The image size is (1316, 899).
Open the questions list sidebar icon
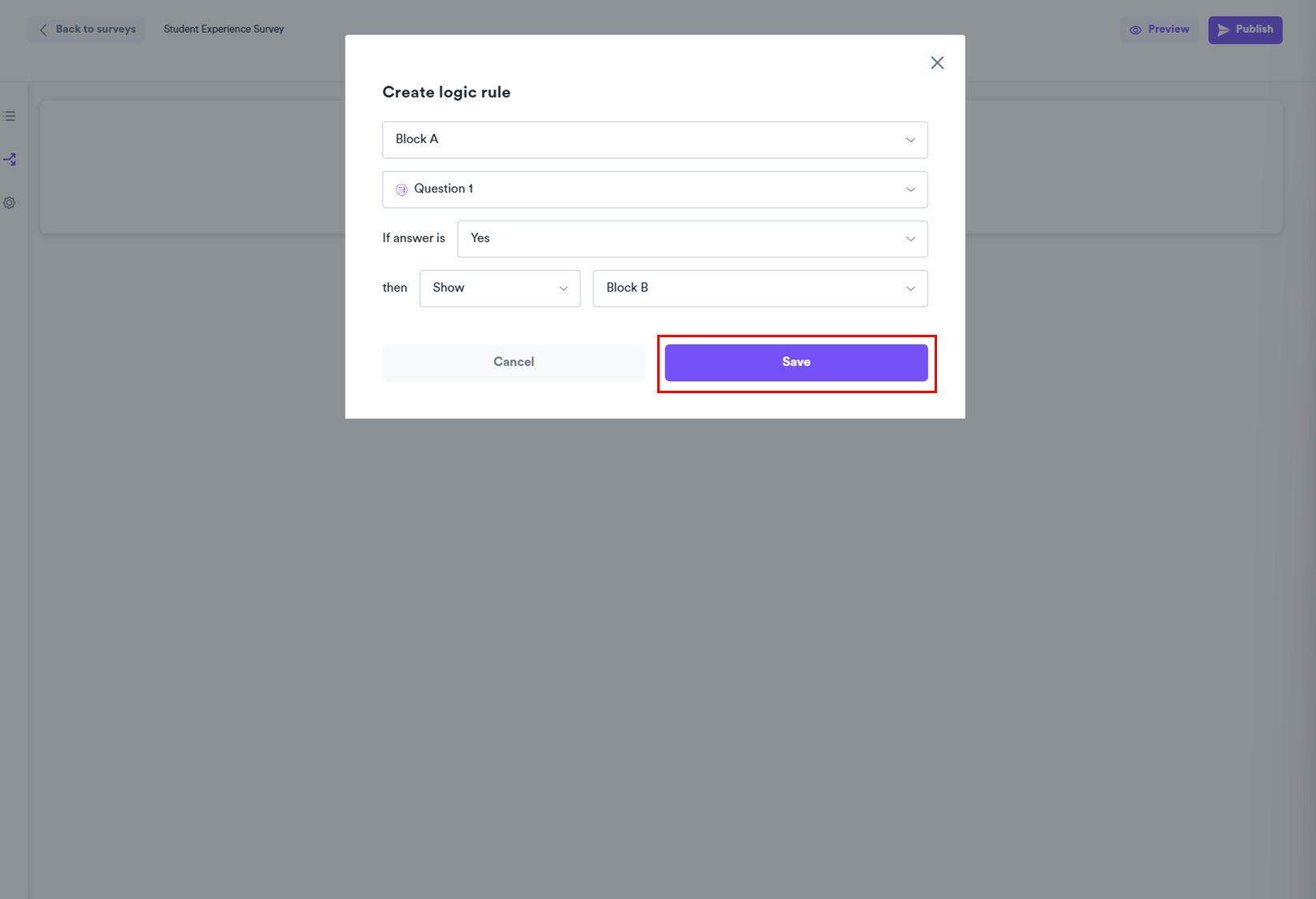(x=10, y=117)
